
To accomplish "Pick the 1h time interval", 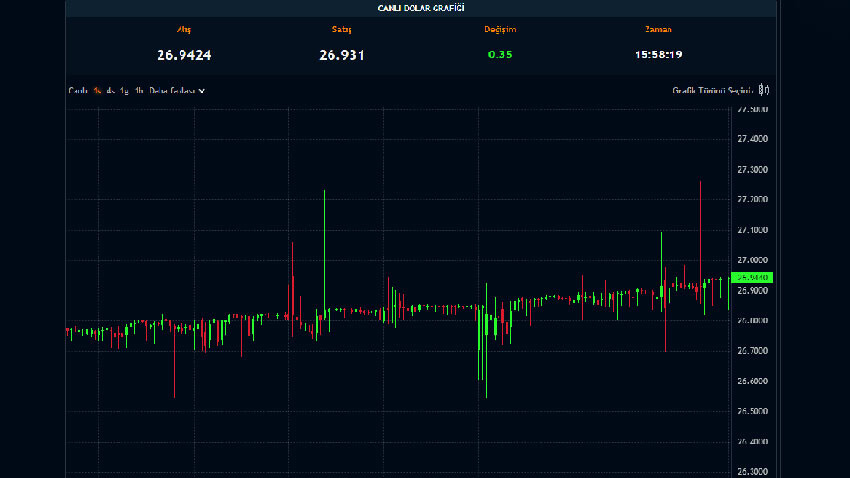I will pos(139,91).
